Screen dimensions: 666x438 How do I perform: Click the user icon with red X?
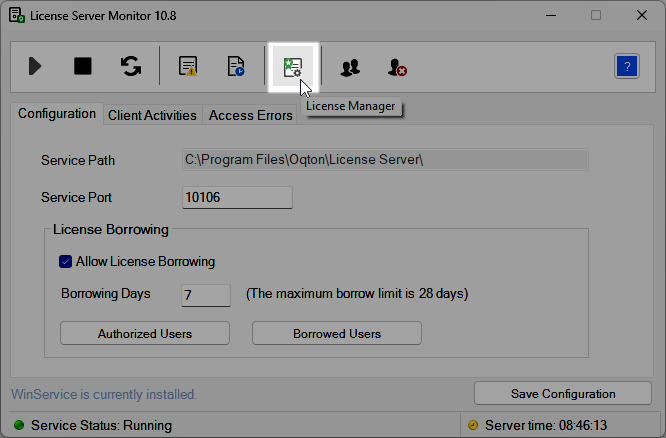click(397, 67)
